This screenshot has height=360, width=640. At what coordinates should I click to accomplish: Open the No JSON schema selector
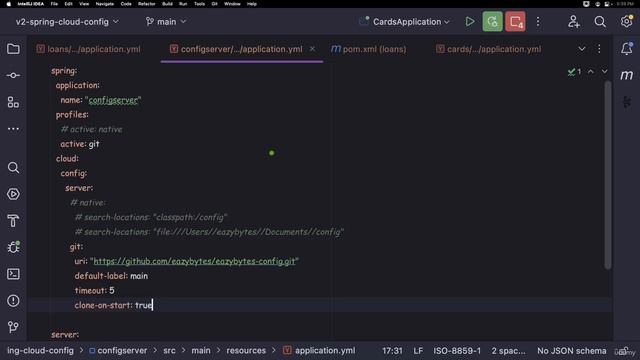click(571, 351)
